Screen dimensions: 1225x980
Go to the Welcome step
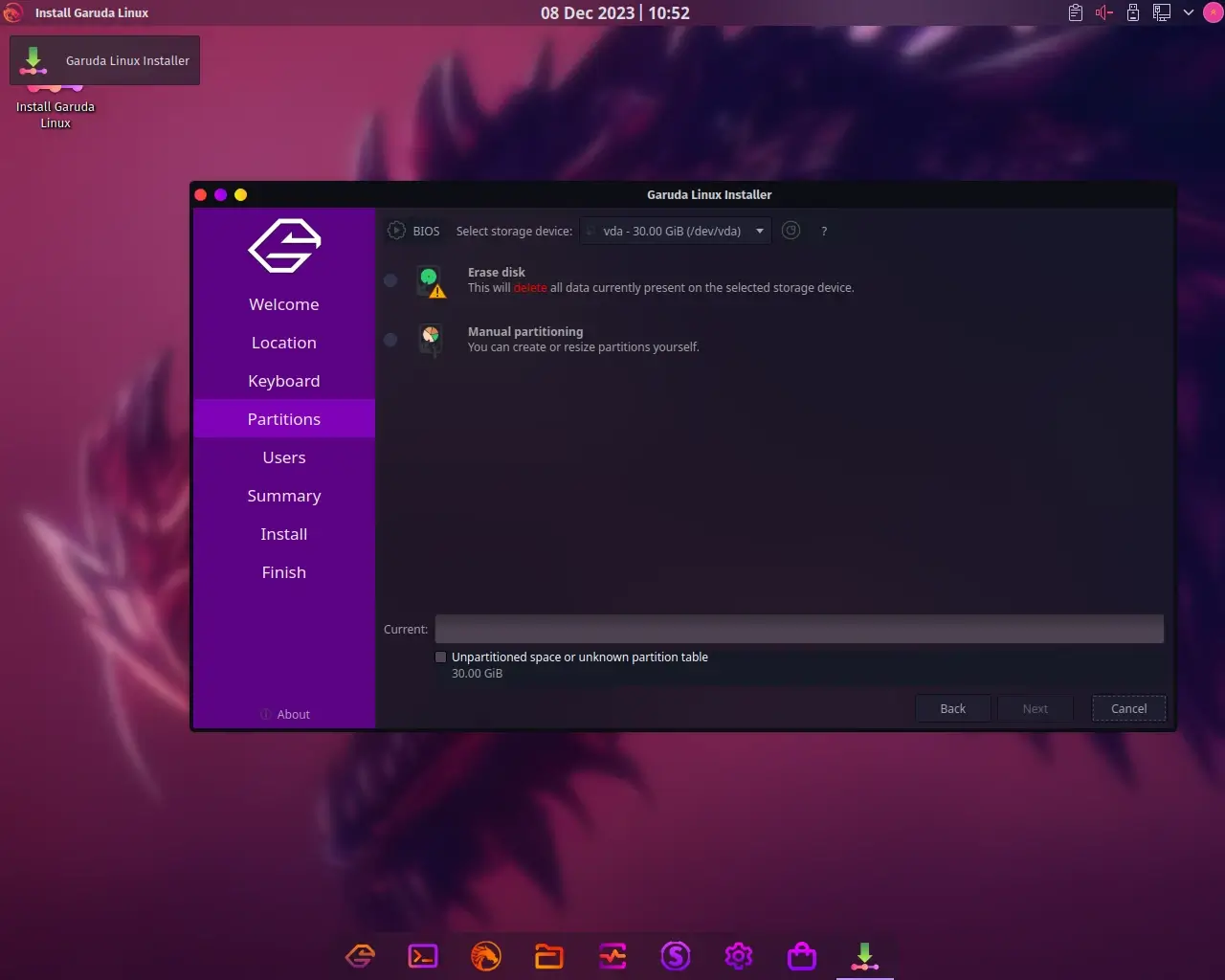pyautogui.click(x=284, y=304)
